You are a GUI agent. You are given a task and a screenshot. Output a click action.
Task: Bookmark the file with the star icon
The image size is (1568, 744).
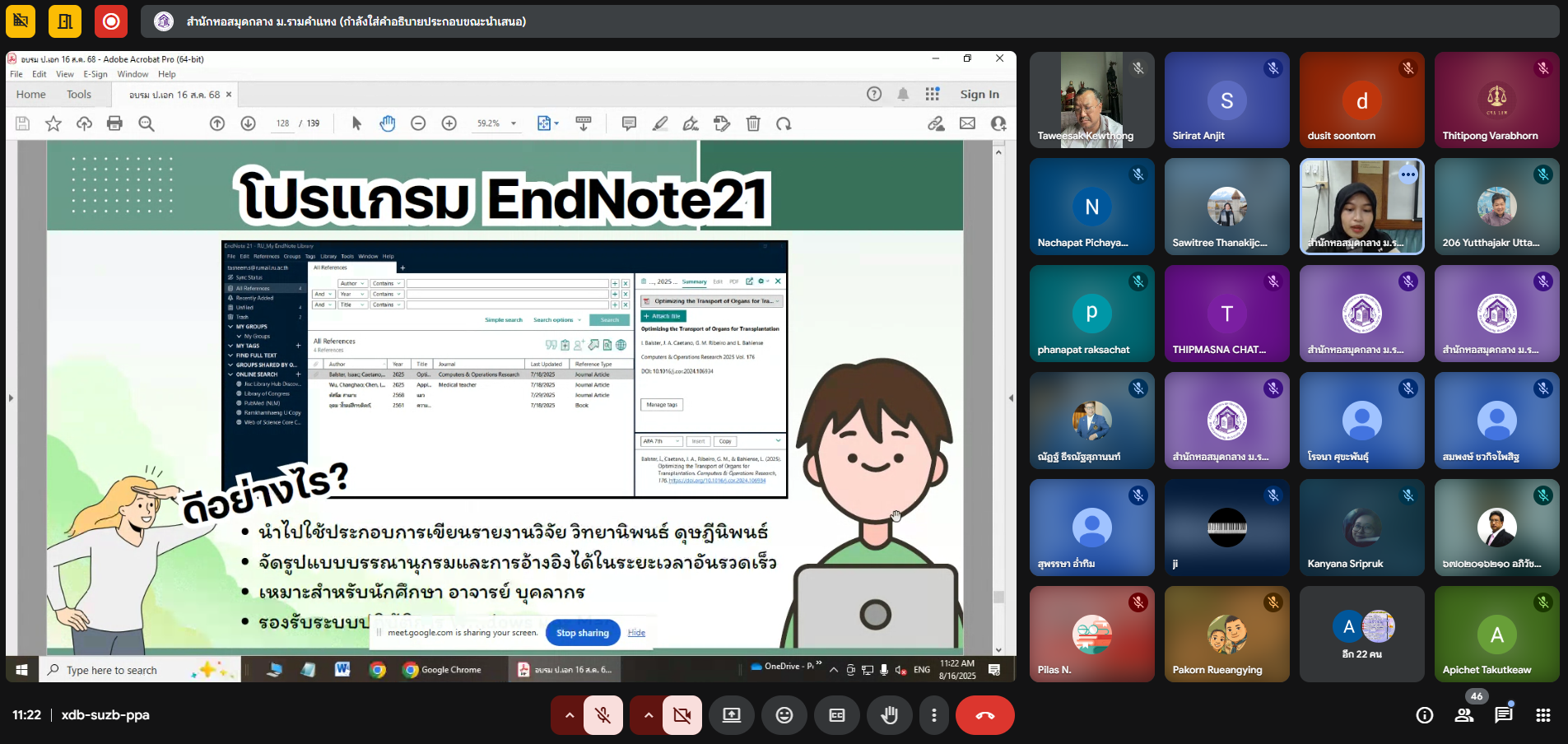54,123
